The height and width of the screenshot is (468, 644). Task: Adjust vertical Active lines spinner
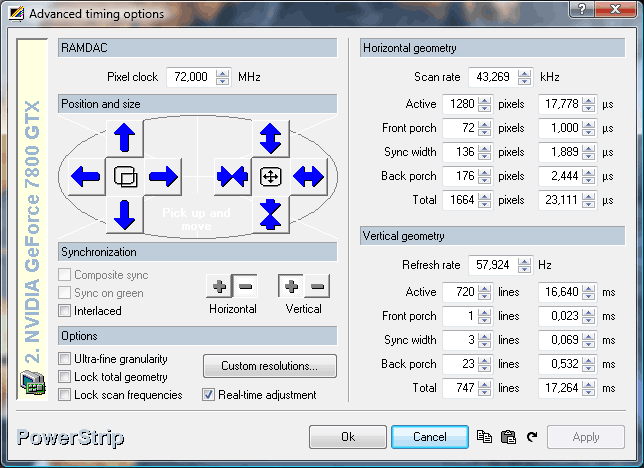click(x=485, y=292)
